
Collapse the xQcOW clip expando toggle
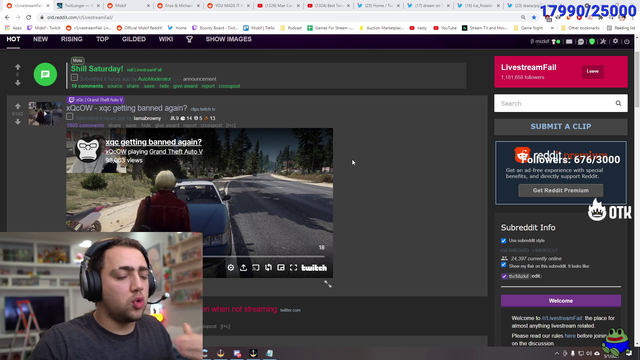70,117
